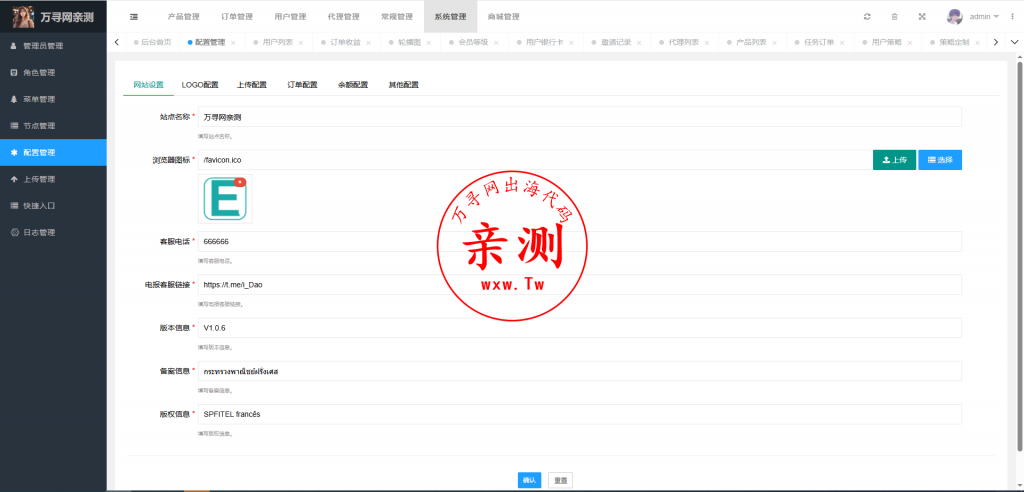1024x492 pixels.
Task: Select the 网站设置 config tab
Action: point(148,85)
